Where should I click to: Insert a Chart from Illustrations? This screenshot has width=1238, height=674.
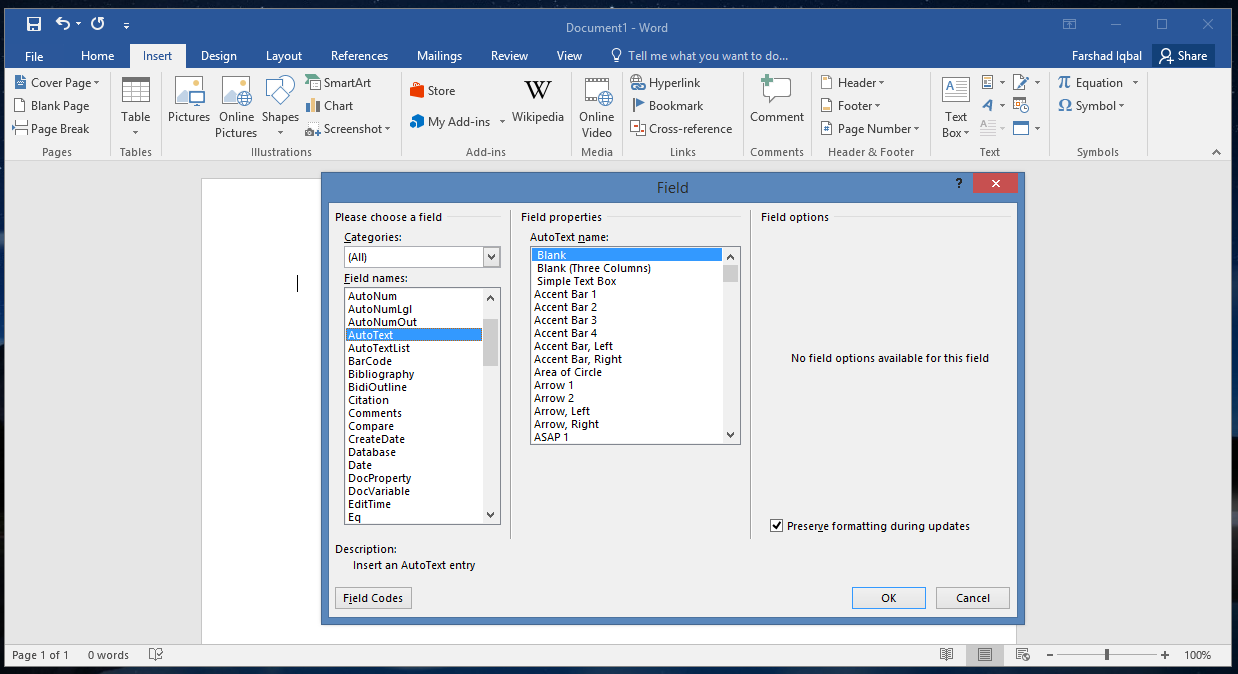[x=329, y=106]
